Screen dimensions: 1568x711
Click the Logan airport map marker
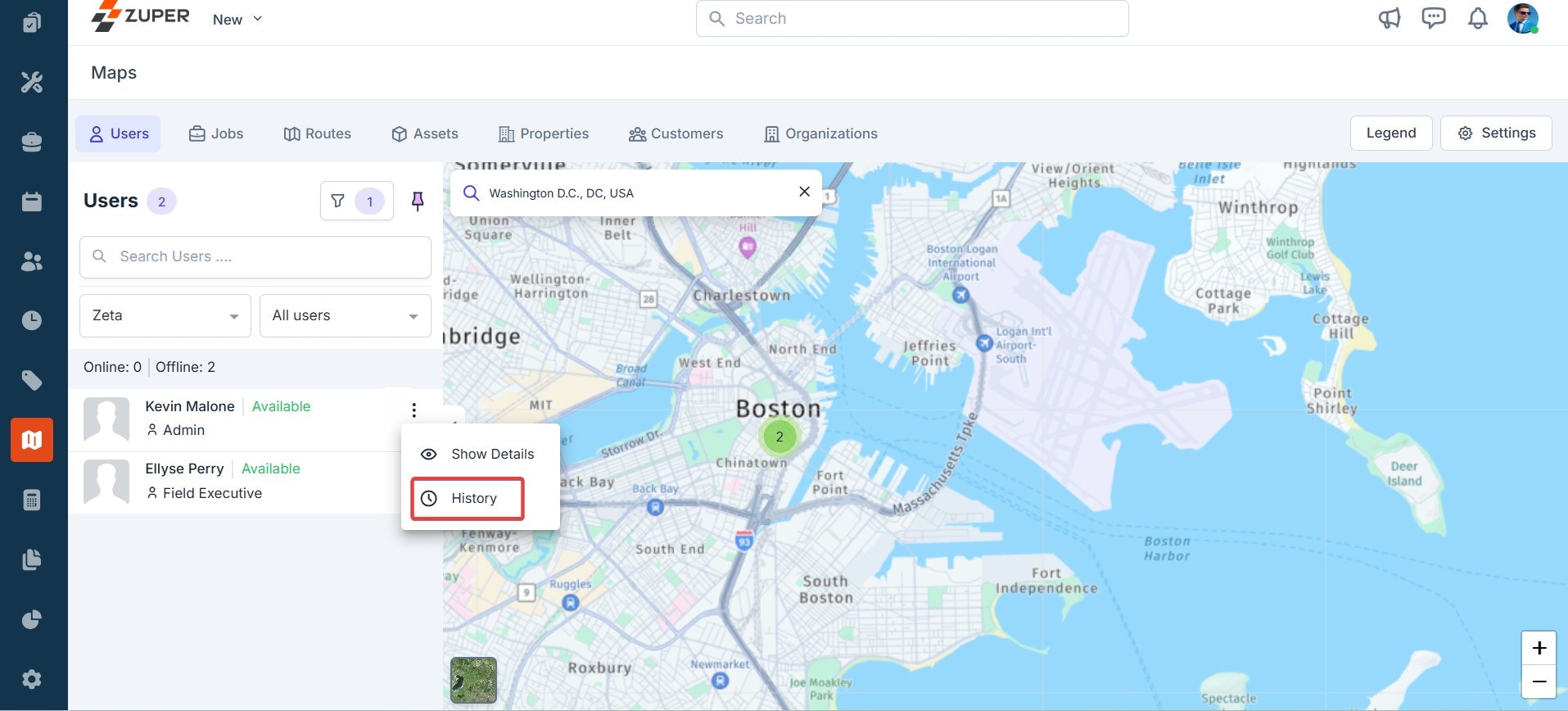coord(960,294)
